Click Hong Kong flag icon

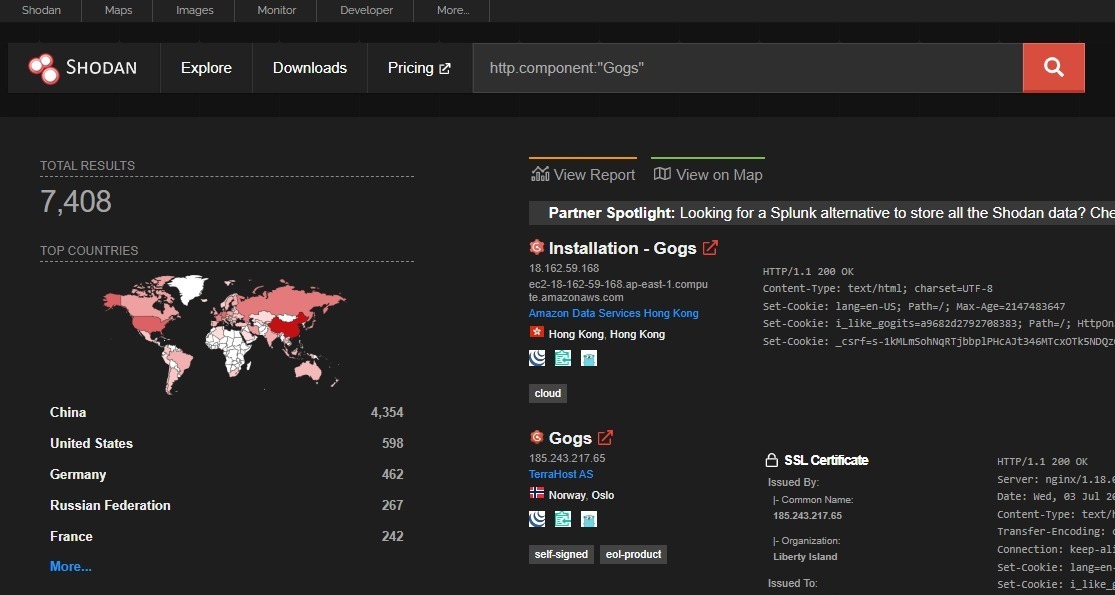coord(536,332)
